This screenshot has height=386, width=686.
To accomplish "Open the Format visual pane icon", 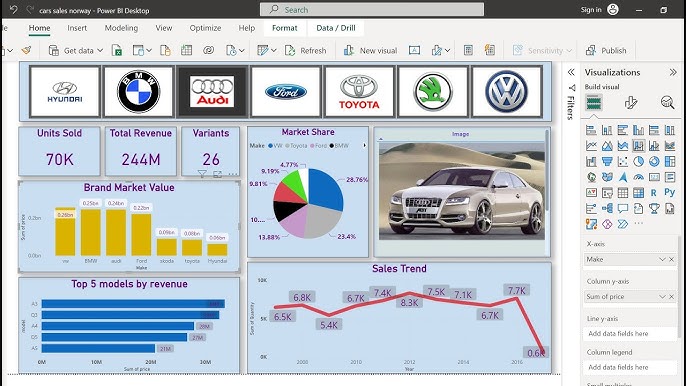I will point(630,103).
